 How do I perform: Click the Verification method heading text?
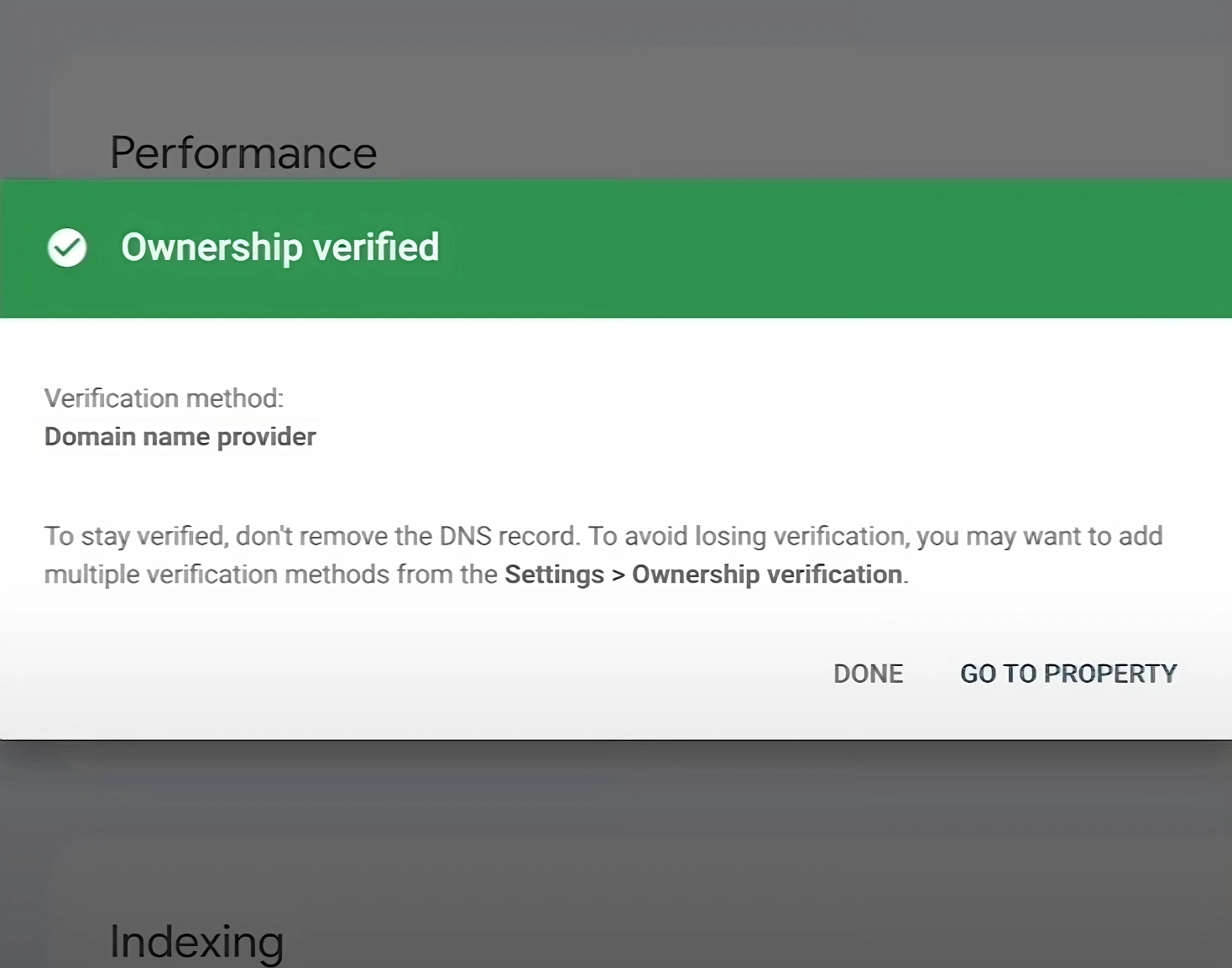[164, 398]
